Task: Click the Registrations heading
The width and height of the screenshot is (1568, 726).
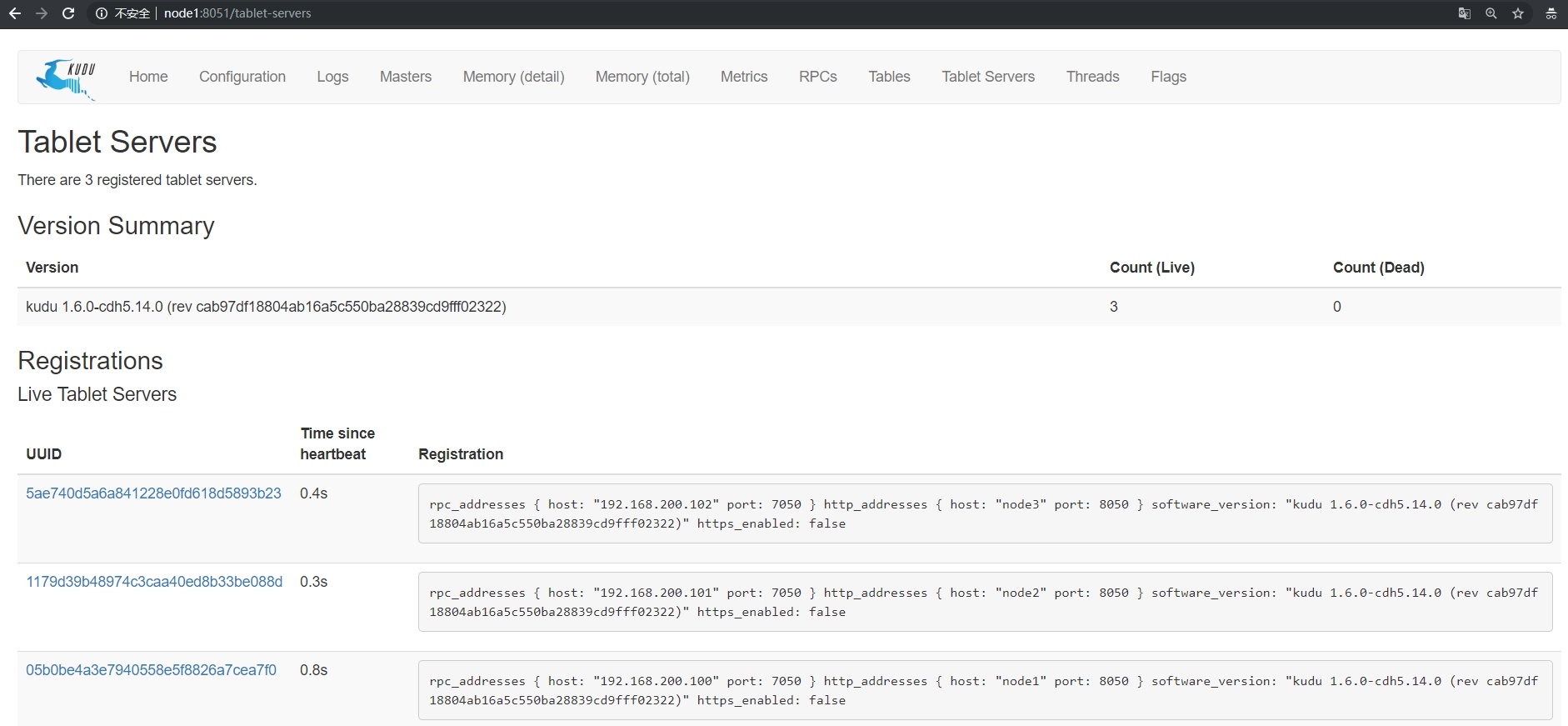Action: coord(90,361)
